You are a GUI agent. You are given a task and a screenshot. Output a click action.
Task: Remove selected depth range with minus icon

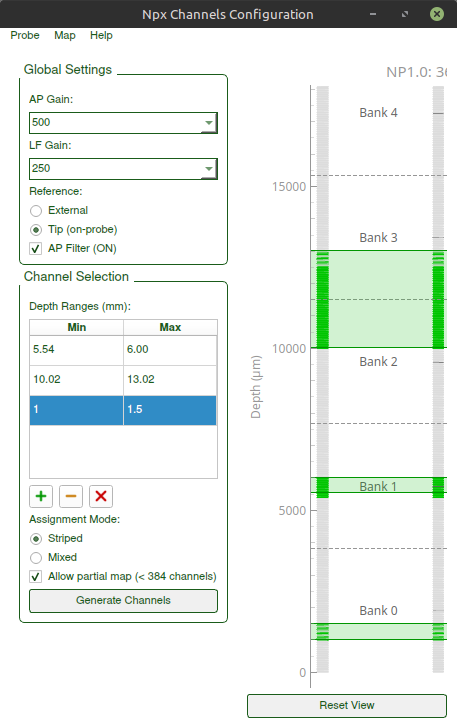tap(71, 496)
